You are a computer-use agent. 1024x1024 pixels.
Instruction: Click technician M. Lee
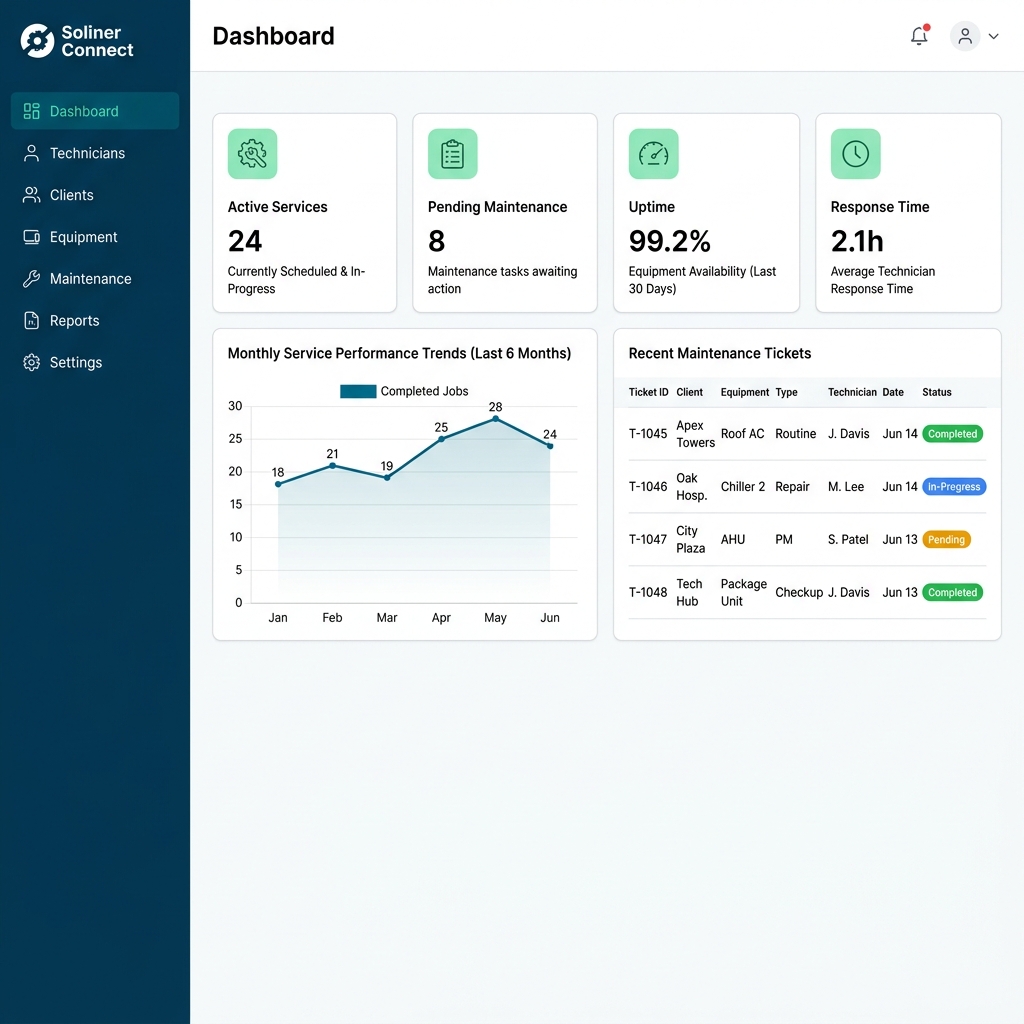pos(846,487)
